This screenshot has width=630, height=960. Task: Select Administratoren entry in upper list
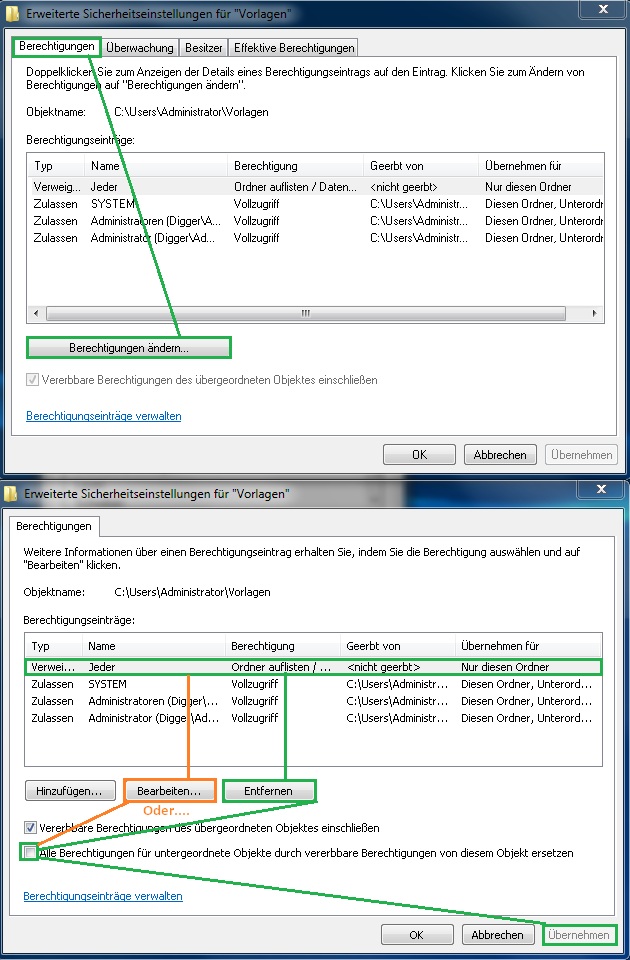(x=315, y=221)
